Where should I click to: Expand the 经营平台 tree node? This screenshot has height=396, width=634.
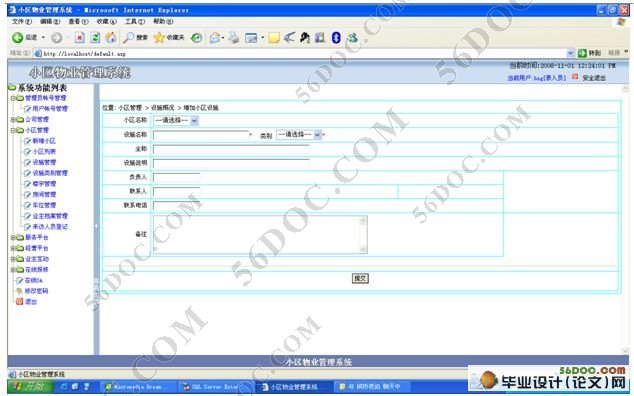tap(13, 248)
